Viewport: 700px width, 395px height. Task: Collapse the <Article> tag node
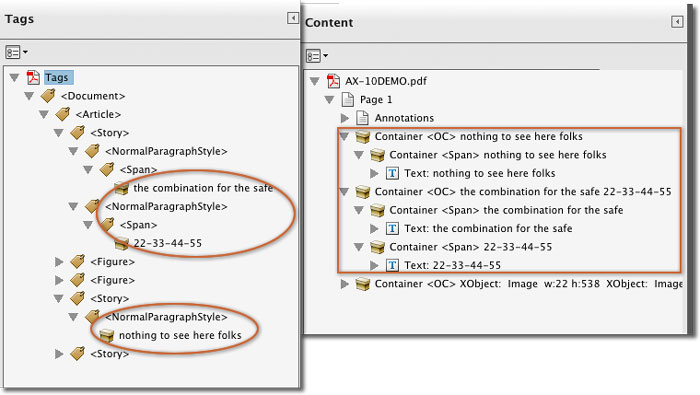click(44, 114)
